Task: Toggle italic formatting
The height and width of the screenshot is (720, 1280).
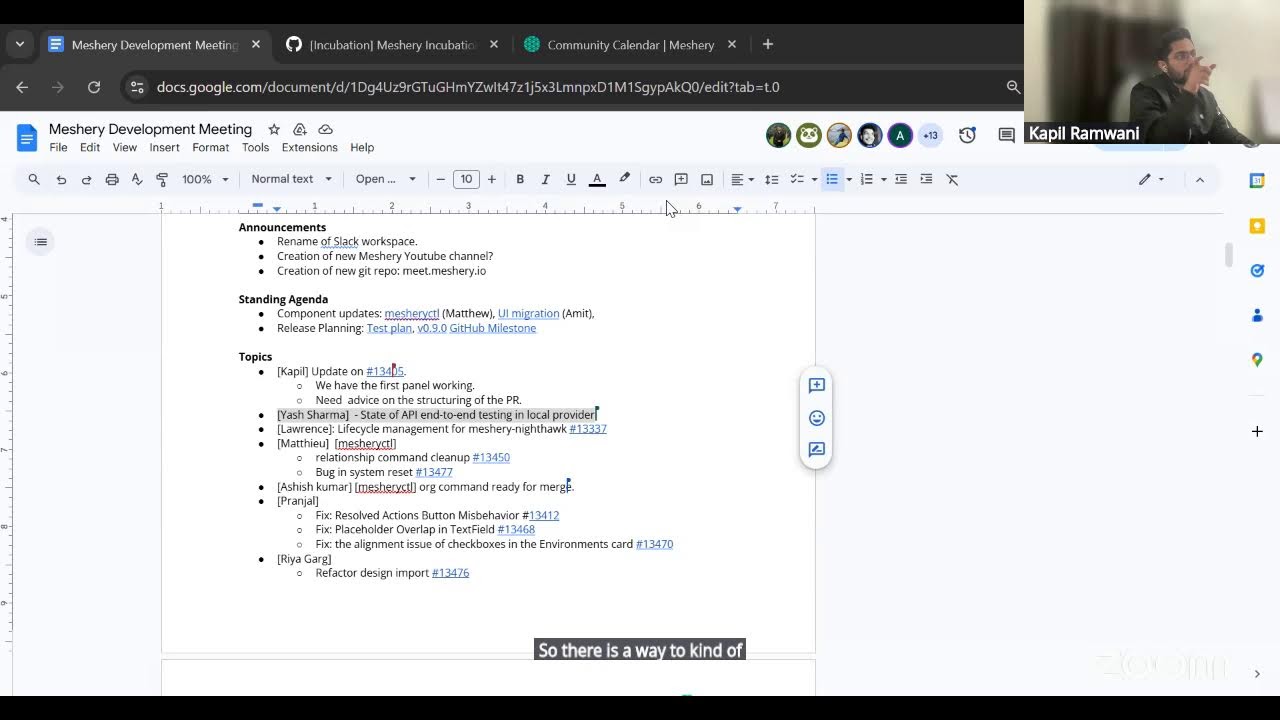Action: pos(545,179)
